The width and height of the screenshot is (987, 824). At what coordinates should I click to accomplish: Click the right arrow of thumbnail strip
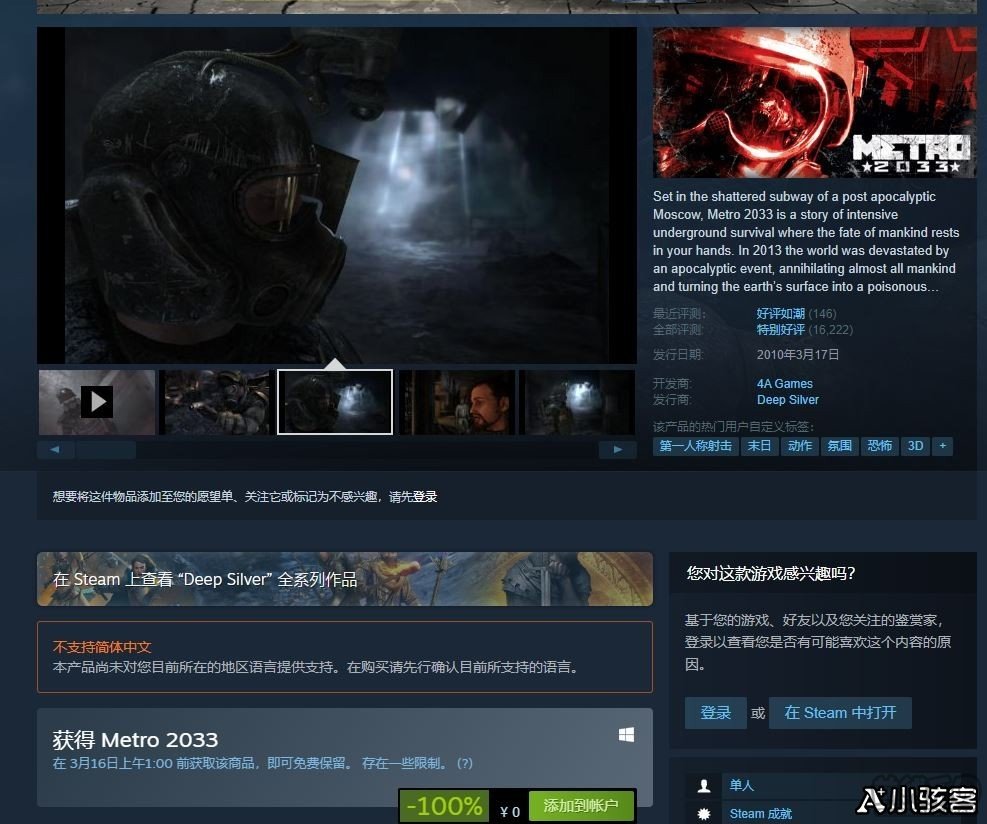618,449
